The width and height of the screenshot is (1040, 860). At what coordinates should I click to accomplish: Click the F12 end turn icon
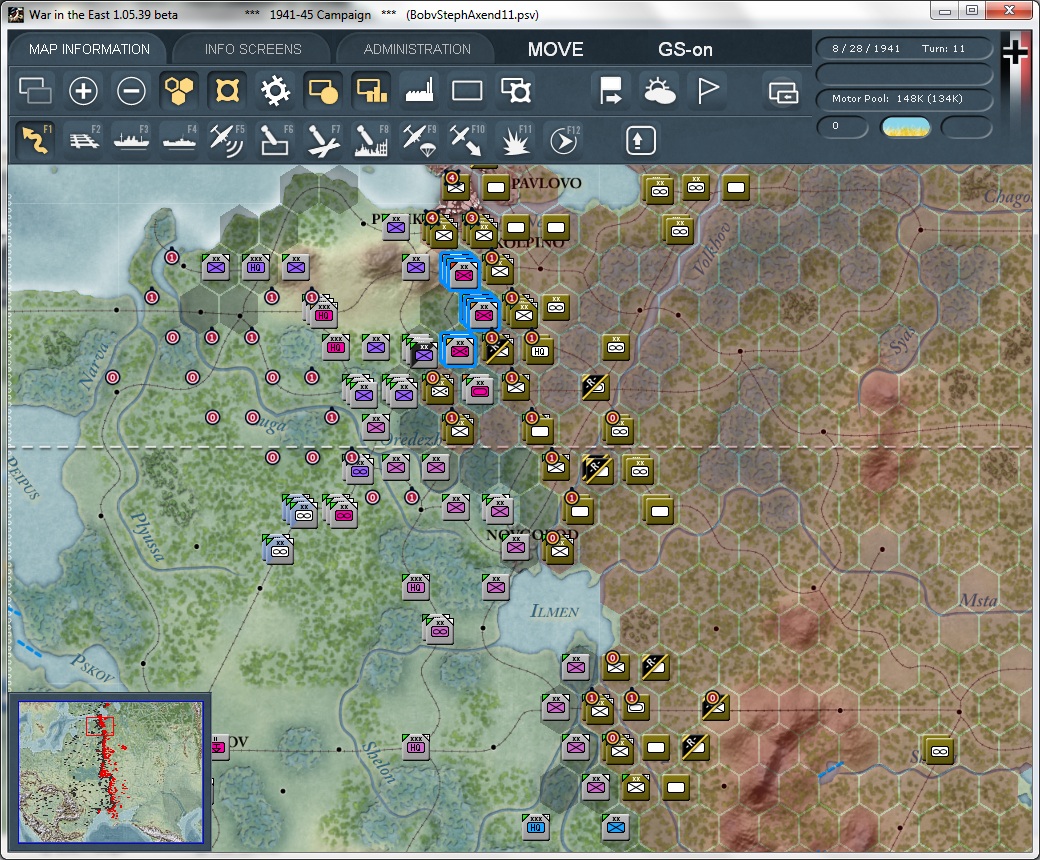564,139
